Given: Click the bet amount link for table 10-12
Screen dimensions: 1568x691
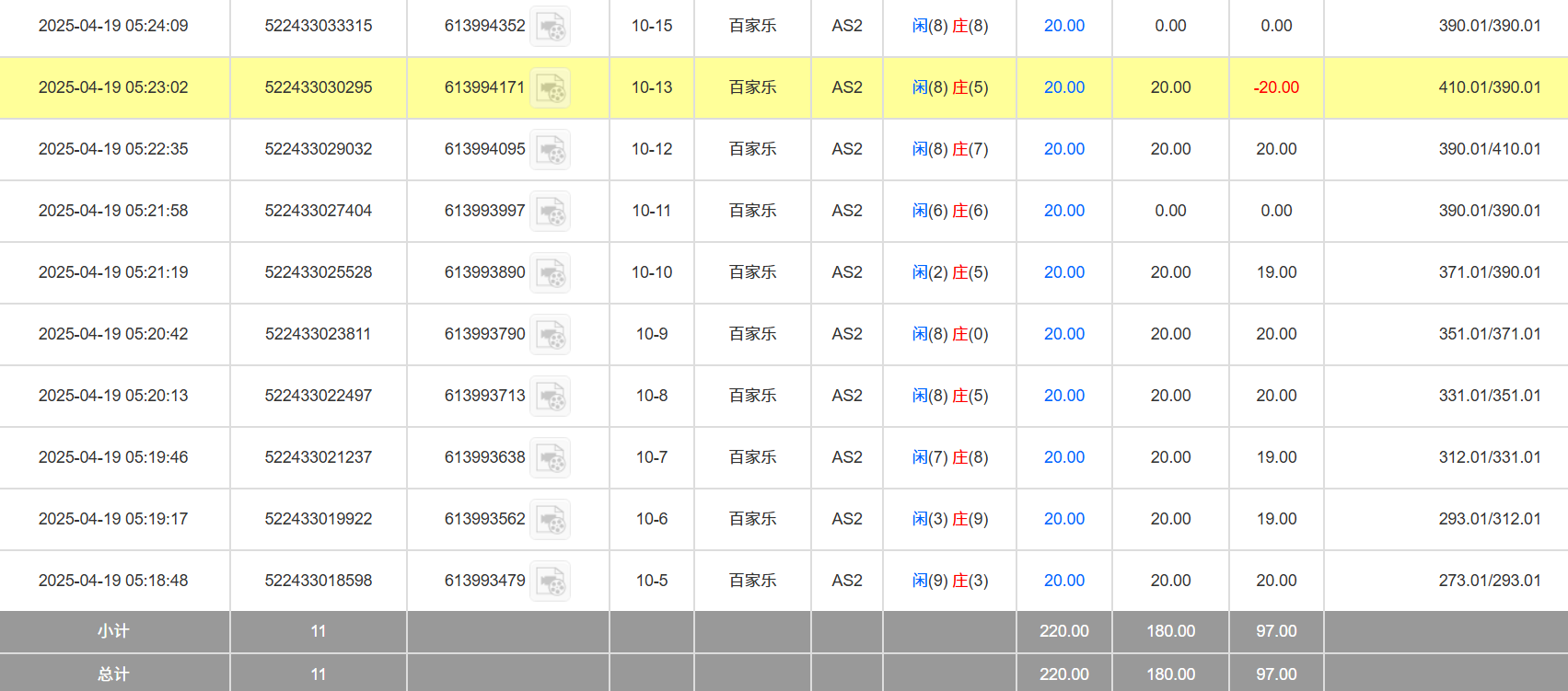Looking at the screenshot, I should pyautogui.click(x=1063, y=149).
